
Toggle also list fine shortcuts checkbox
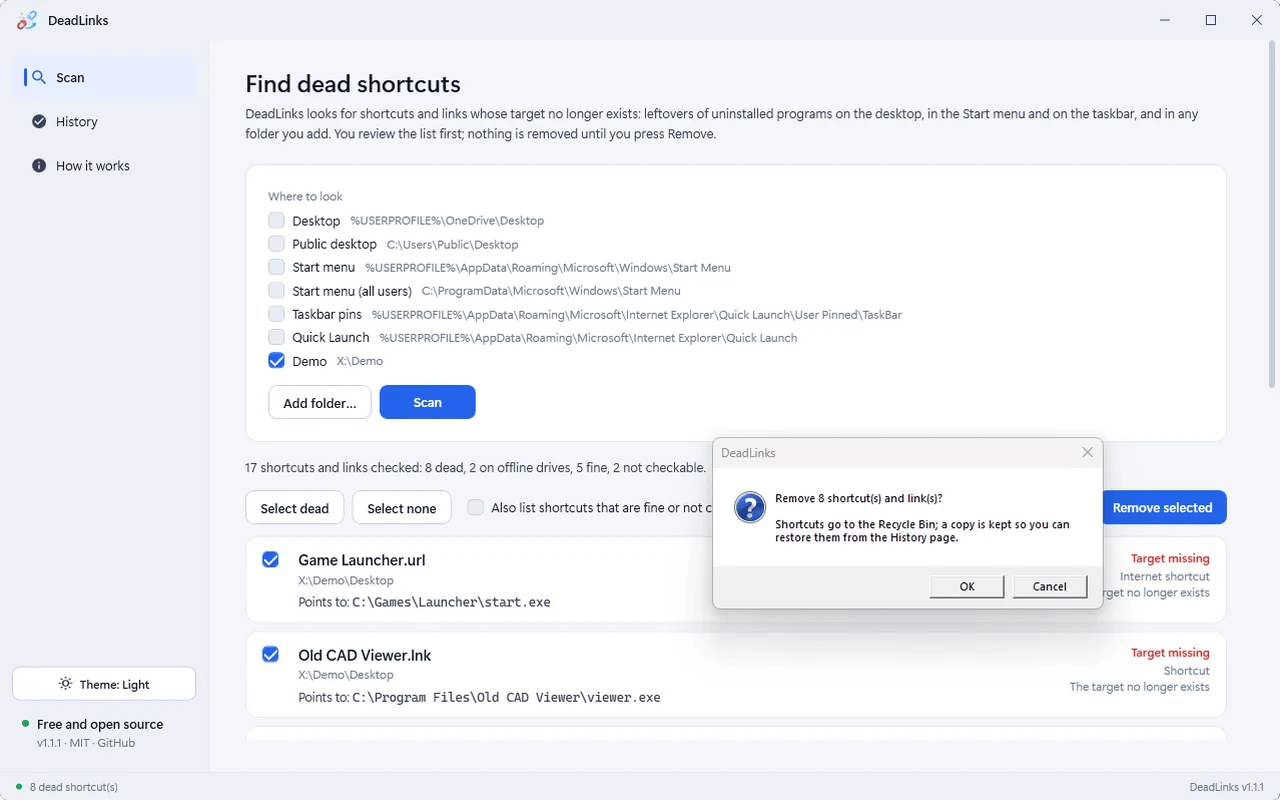(476, 507)
